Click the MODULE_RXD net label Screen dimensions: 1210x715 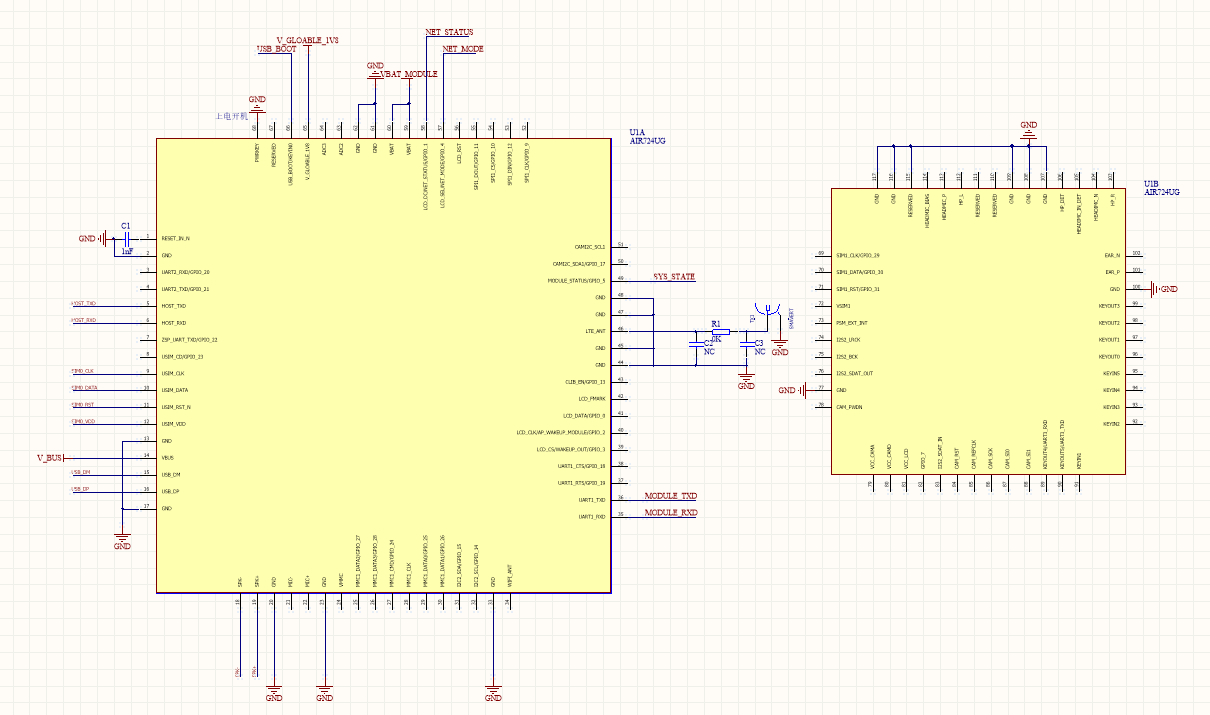click(670, 512)
